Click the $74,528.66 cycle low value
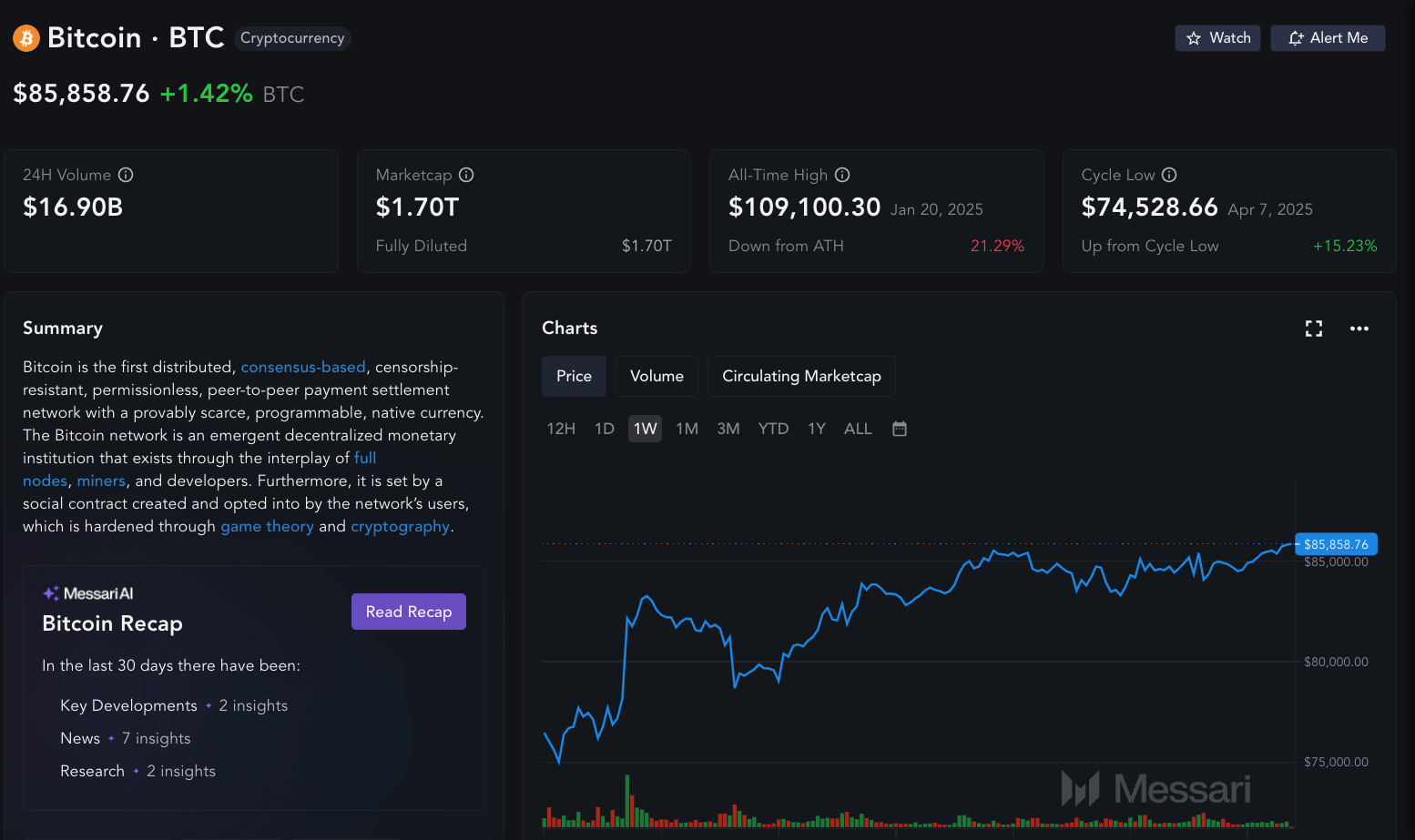The width and height of the screenshot is (1415, 840). pos(1150,207)
